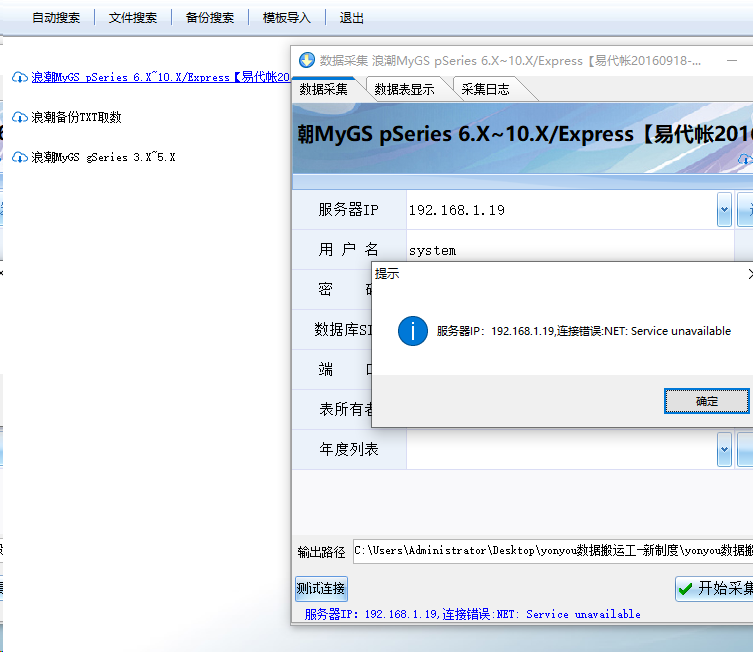Screen dimensions: 753x652
Task: Open the 备份搜索 menu
Action: pos(209,18)
